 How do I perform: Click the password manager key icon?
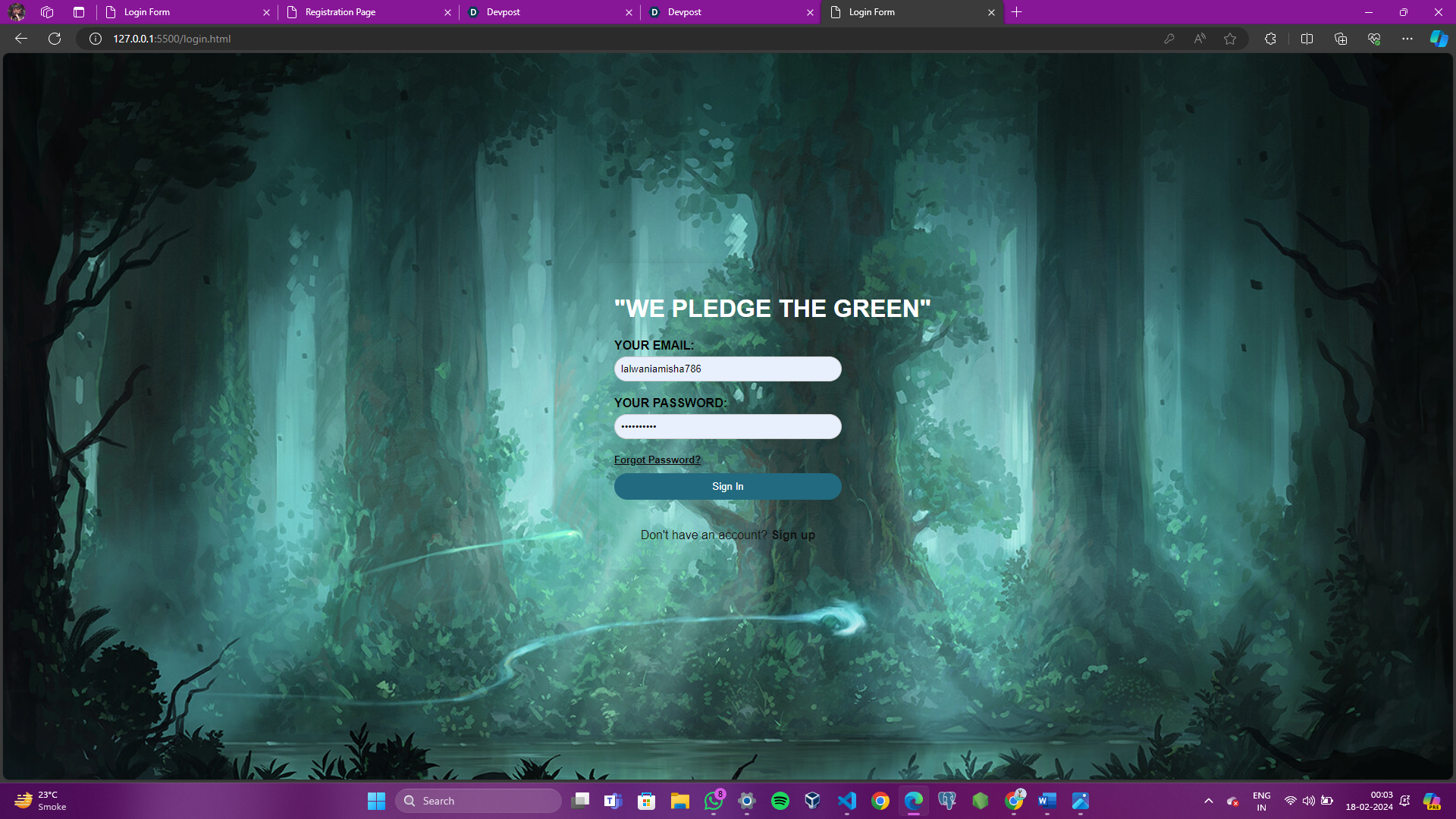(x=1169, y=39)
